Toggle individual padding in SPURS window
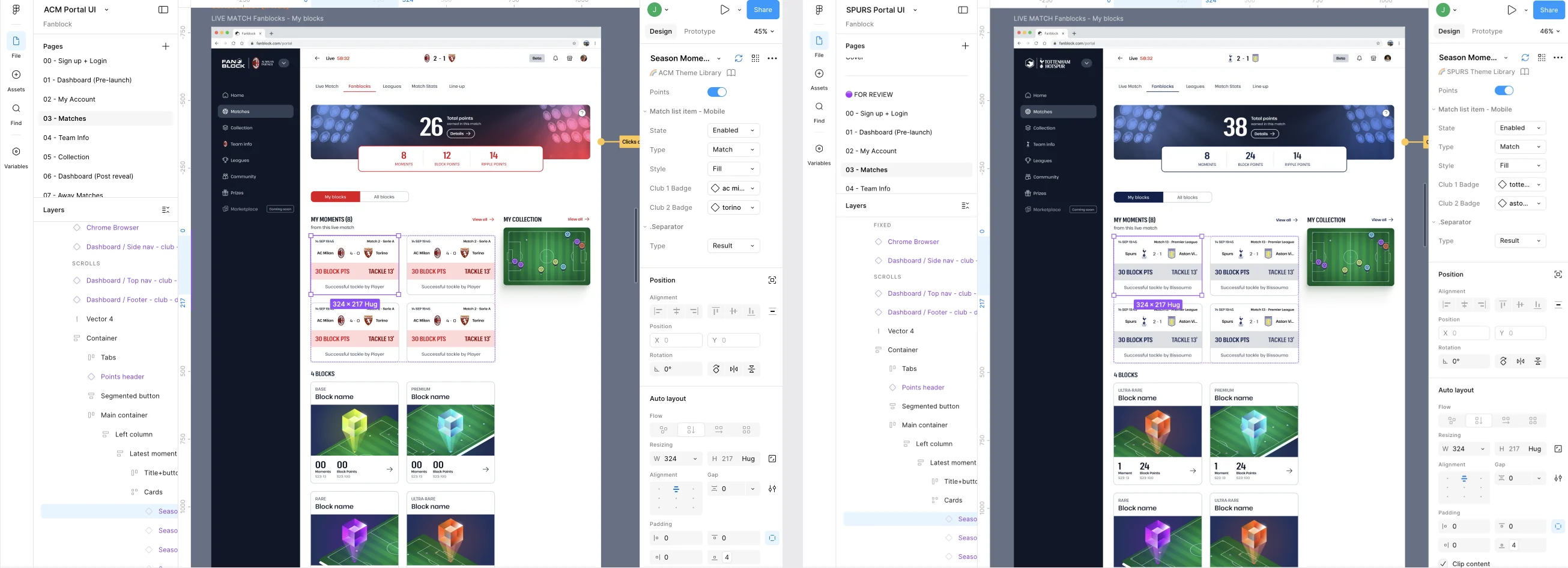Image resolution: width=1568 pixels, height=568 pixels. point(1558,526)
